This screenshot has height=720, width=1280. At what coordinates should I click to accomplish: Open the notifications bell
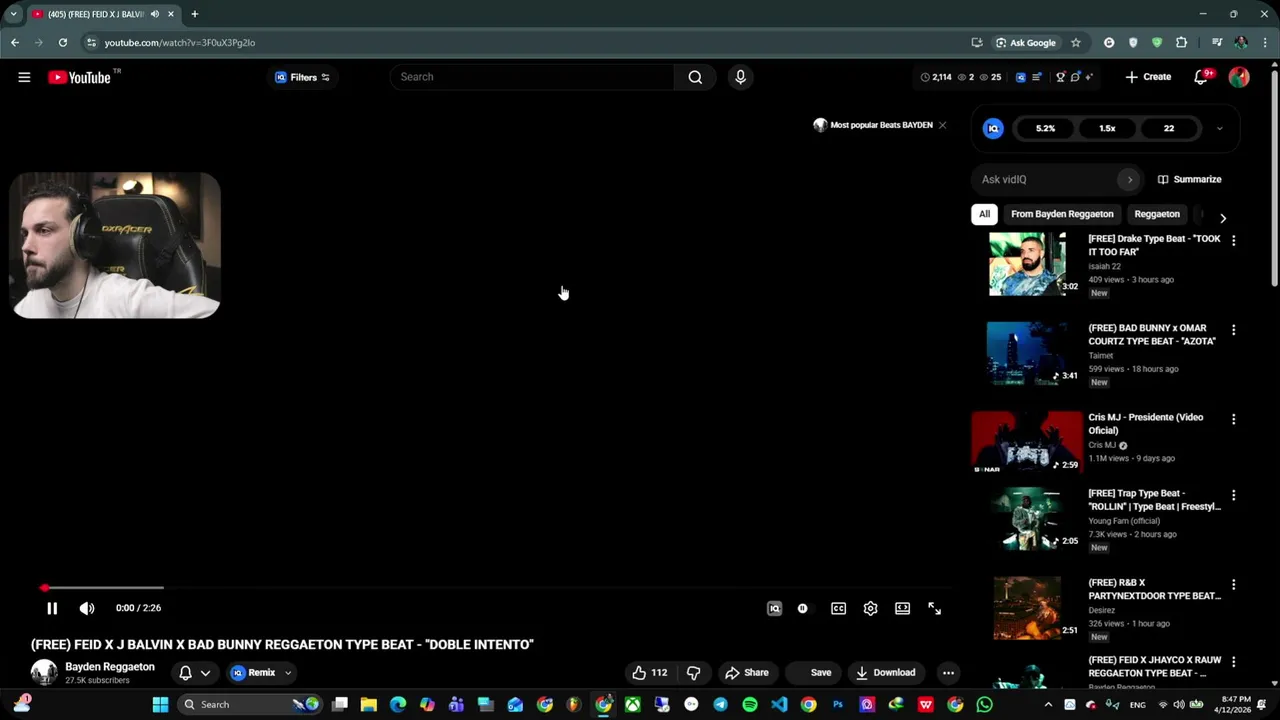point(1201,77)
